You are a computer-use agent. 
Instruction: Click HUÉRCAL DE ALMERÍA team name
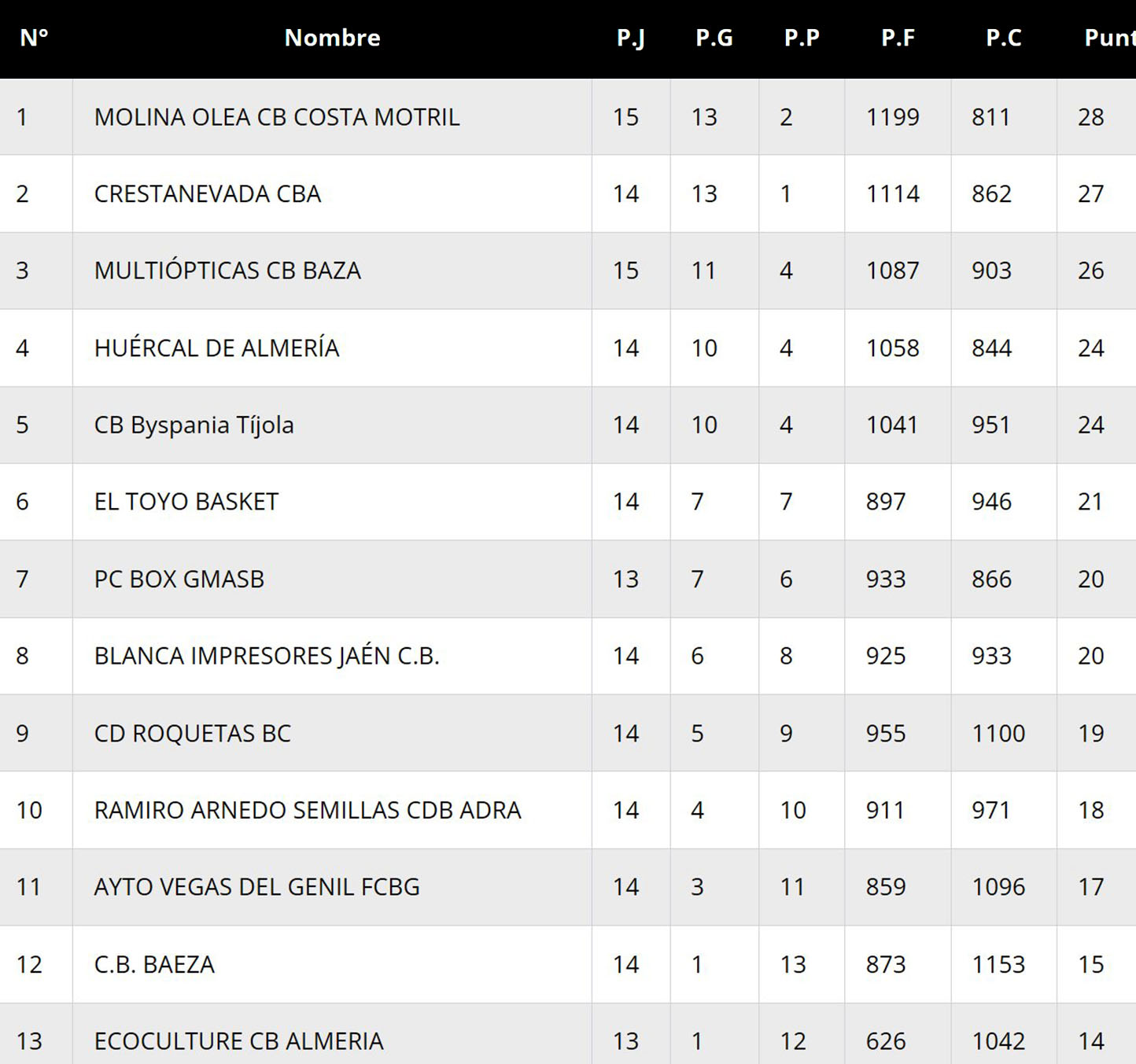(x=216, y=348)
